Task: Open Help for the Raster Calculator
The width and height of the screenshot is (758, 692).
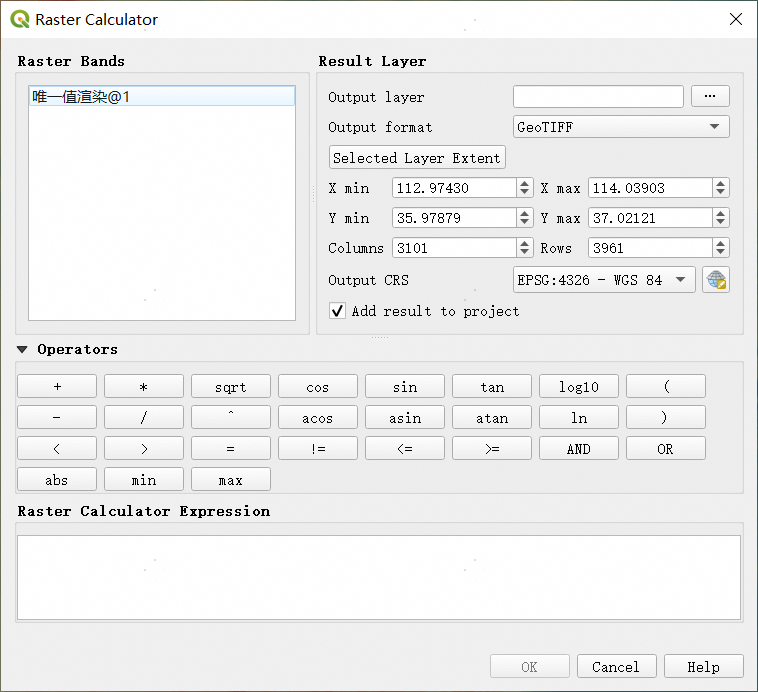Action: click(x=703, y=667)
